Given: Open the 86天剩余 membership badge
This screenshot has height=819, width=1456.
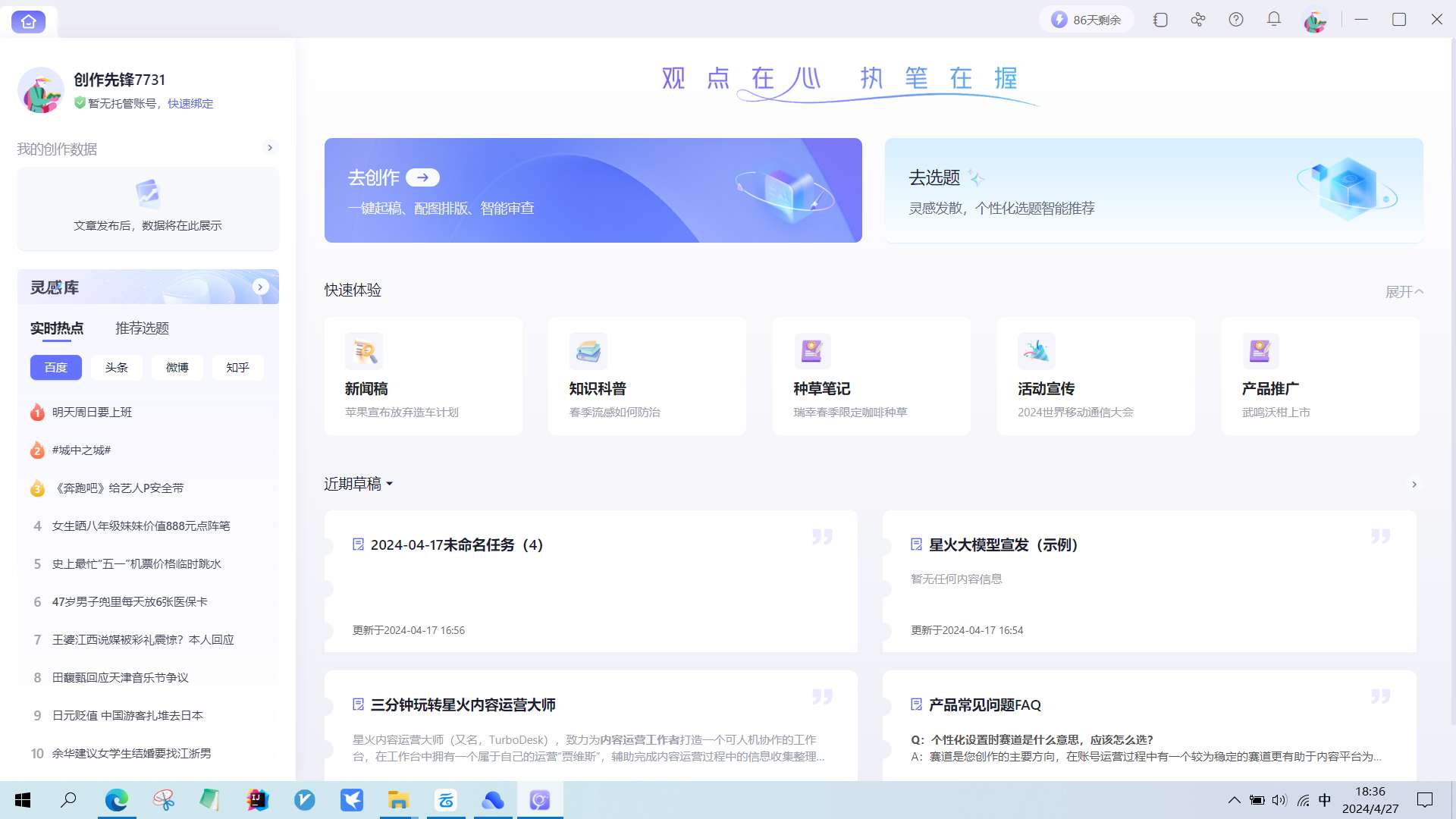Looking at the screenshot, I should click(1087, 20).
